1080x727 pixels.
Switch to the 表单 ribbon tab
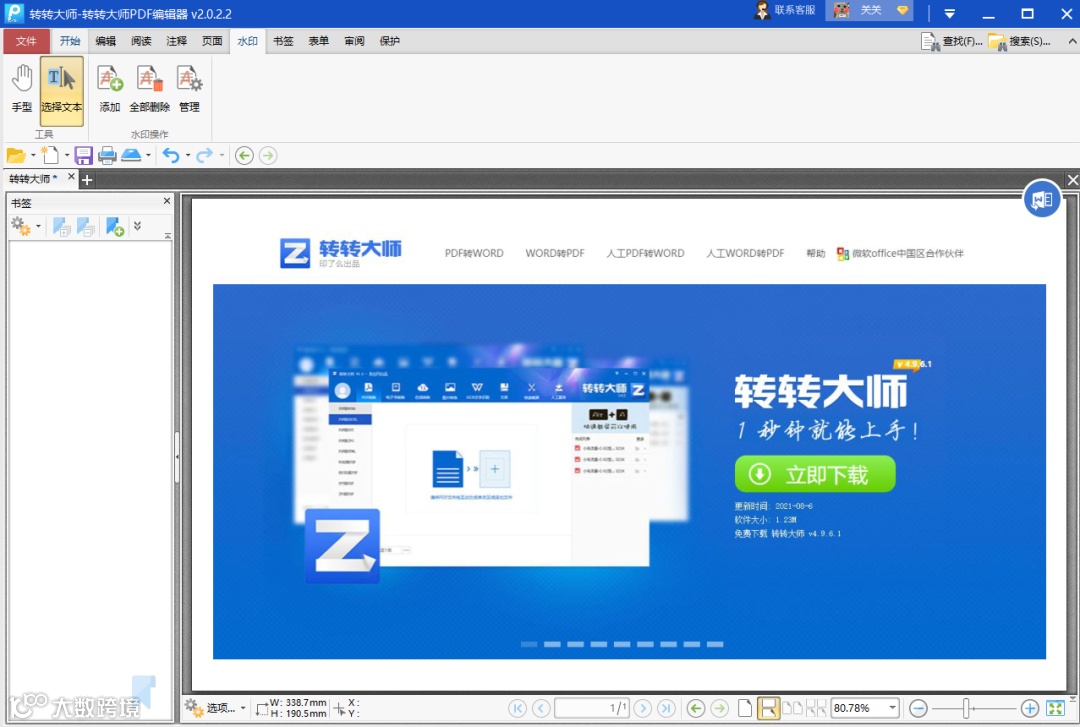pyautogui.click(x=318, y=41)
